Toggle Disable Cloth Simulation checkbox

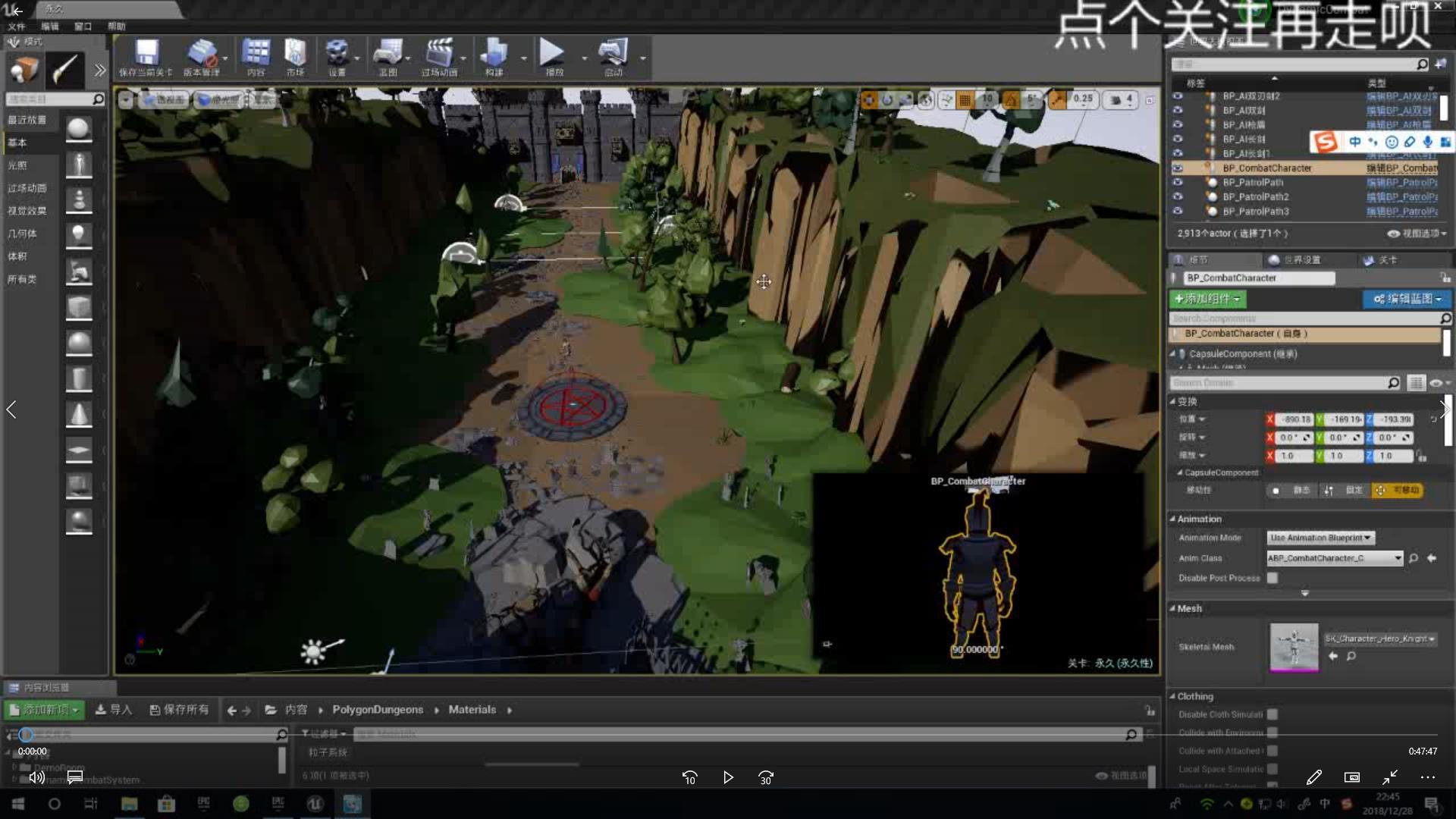tap(1272, 714)
